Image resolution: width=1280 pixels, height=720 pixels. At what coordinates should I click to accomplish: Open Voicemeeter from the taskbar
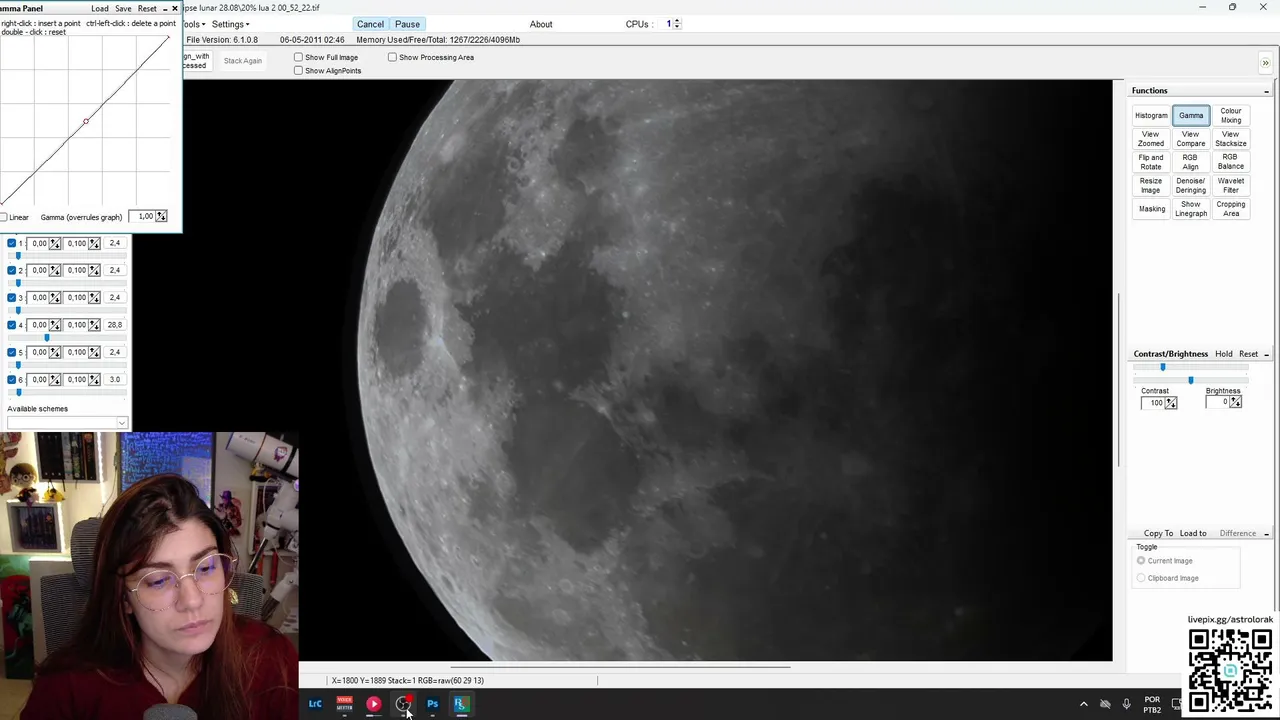(344, 704)
